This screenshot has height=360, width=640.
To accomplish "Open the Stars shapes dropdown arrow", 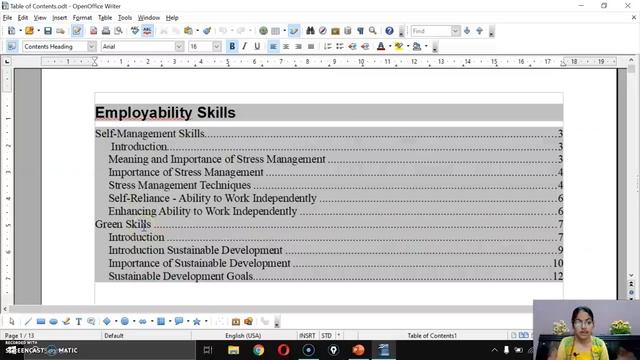I will coord(206,322).
